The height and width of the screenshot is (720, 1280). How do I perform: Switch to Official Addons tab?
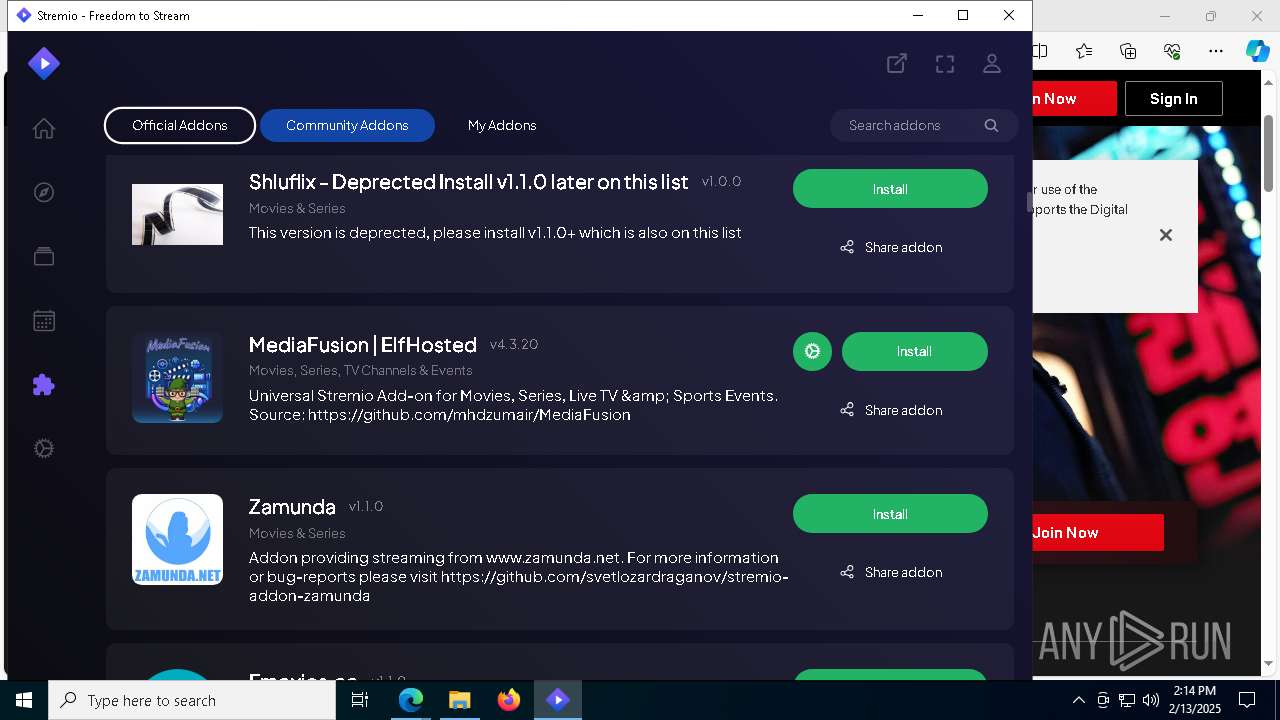180,125
